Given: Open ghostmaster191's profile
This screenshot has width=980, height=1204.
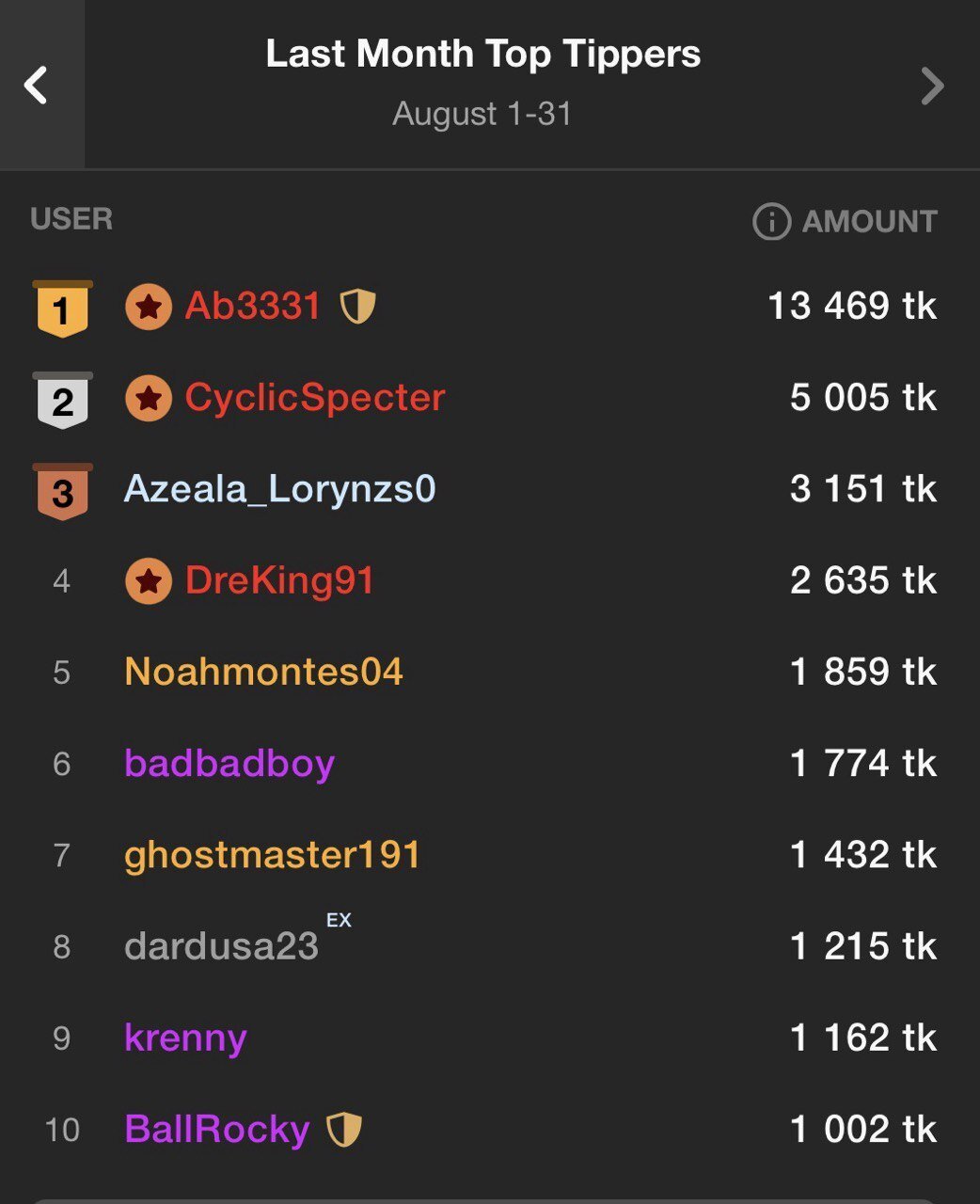Looking at the screenshot, I should pyautogui.click(x=272, y=854).
